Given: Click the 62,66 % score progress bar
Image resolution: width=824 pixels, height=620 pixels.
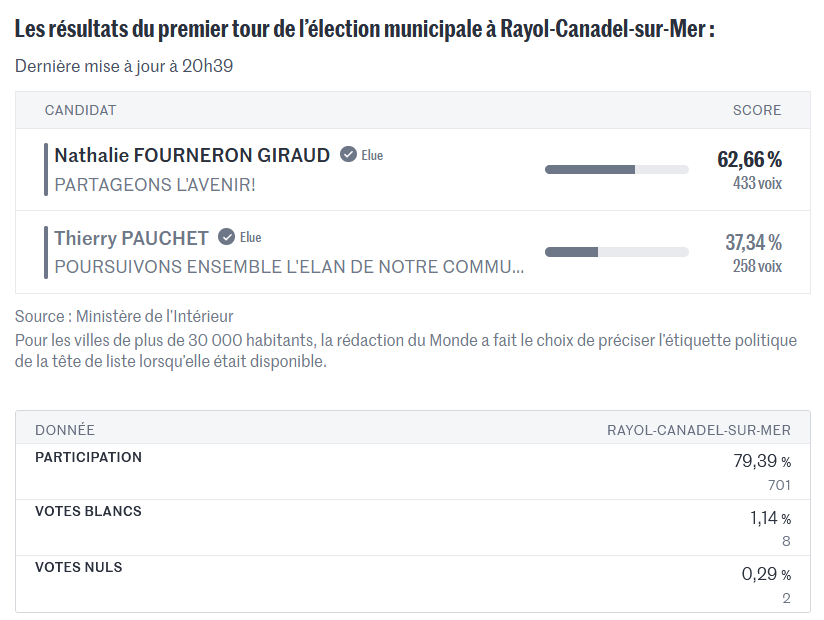Looking at the screenshot, I should 616,169.
